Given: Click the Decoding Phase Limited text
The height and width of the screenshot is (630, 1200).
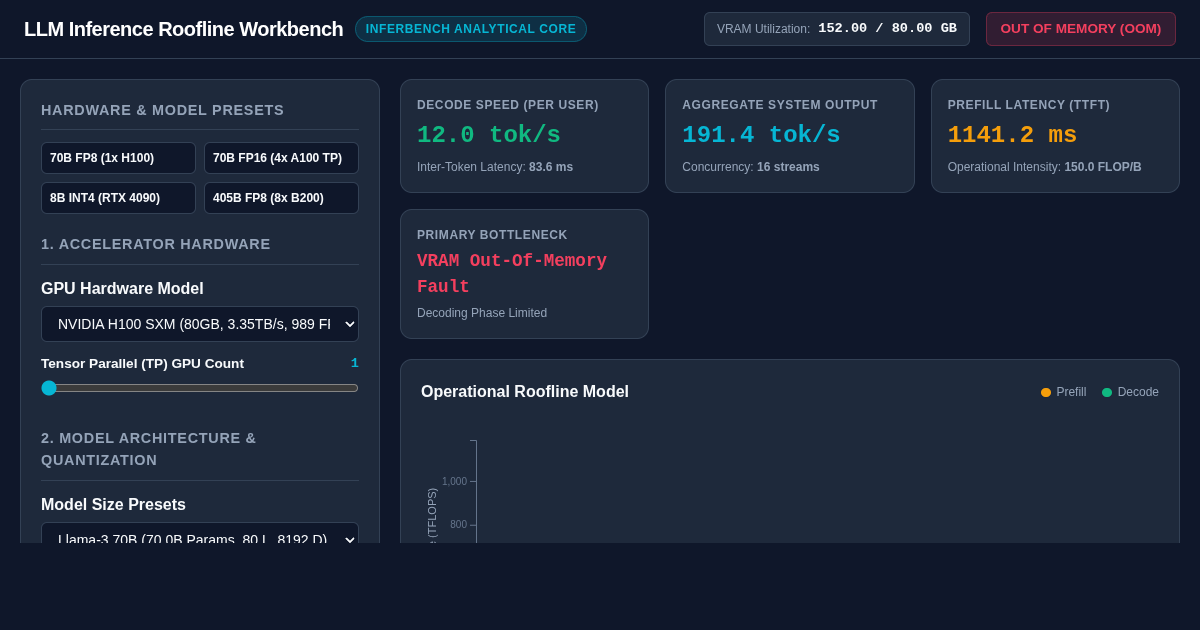Looking at the screenshot, I should pos(482,313).
